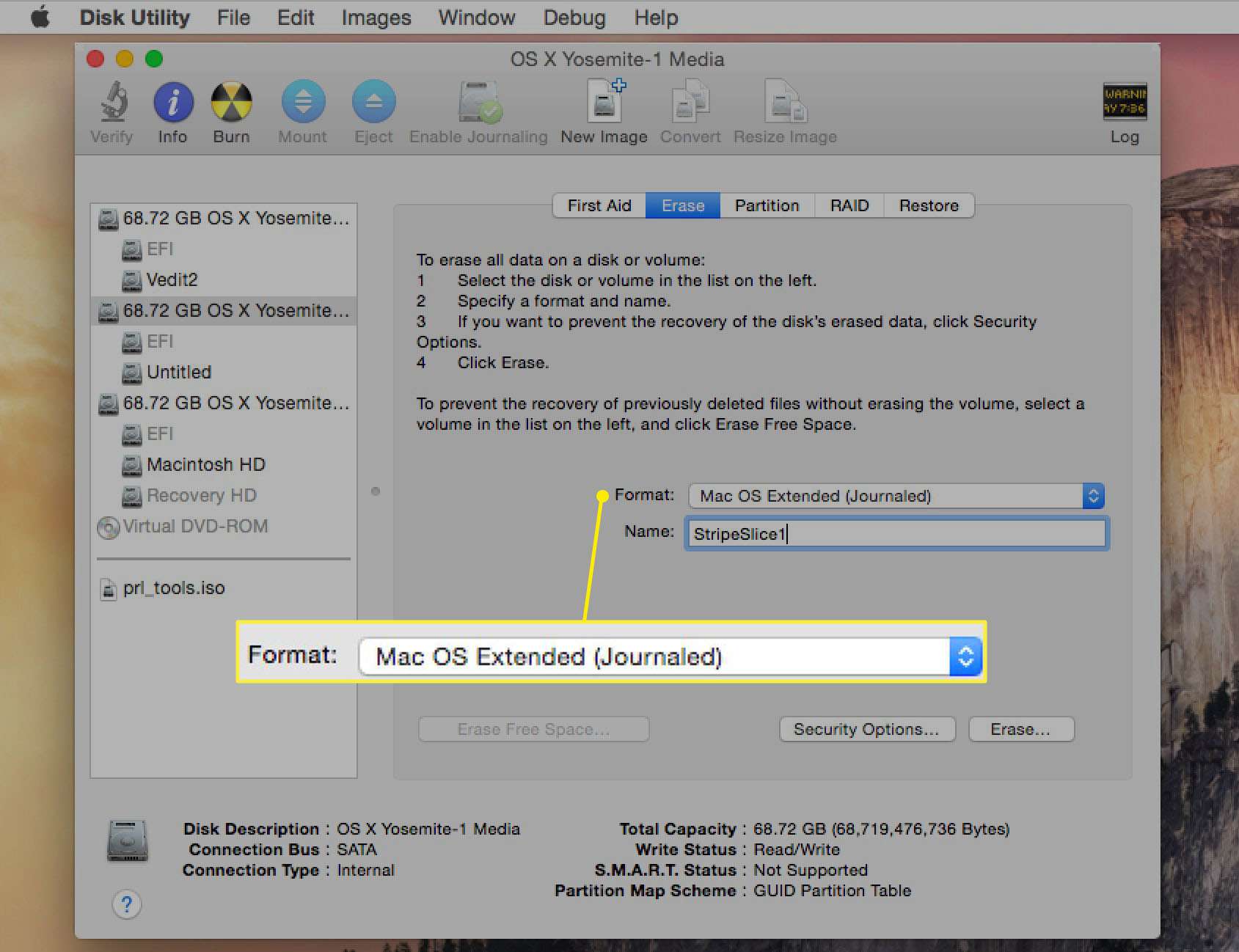Switch to the First Aid tab
The height and width of the screenshot is (952, 1239).
click(599, 205)
